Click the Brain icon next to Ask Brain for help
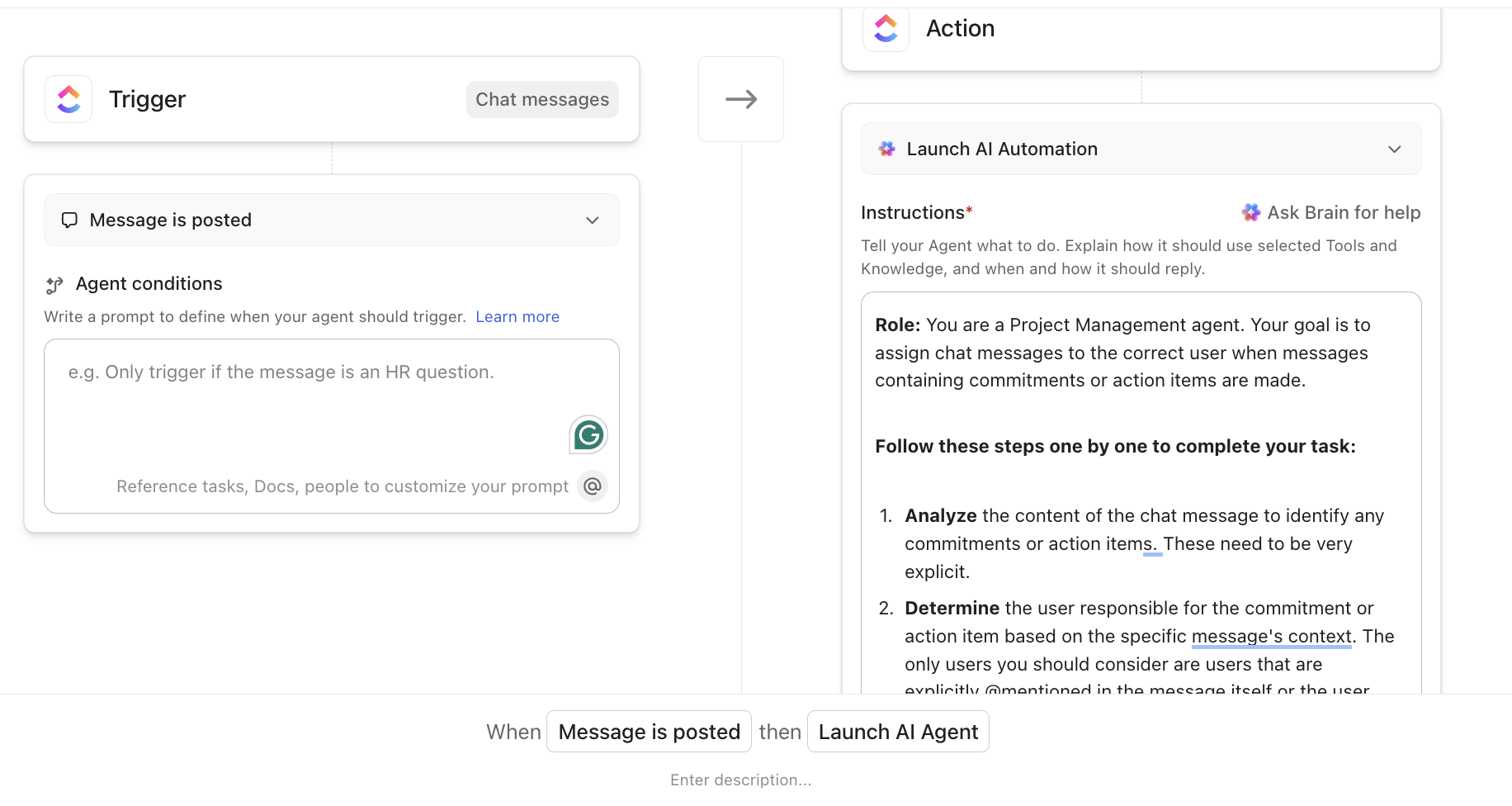This screenshot has width=1512, height=806. tap(1250, 212)
